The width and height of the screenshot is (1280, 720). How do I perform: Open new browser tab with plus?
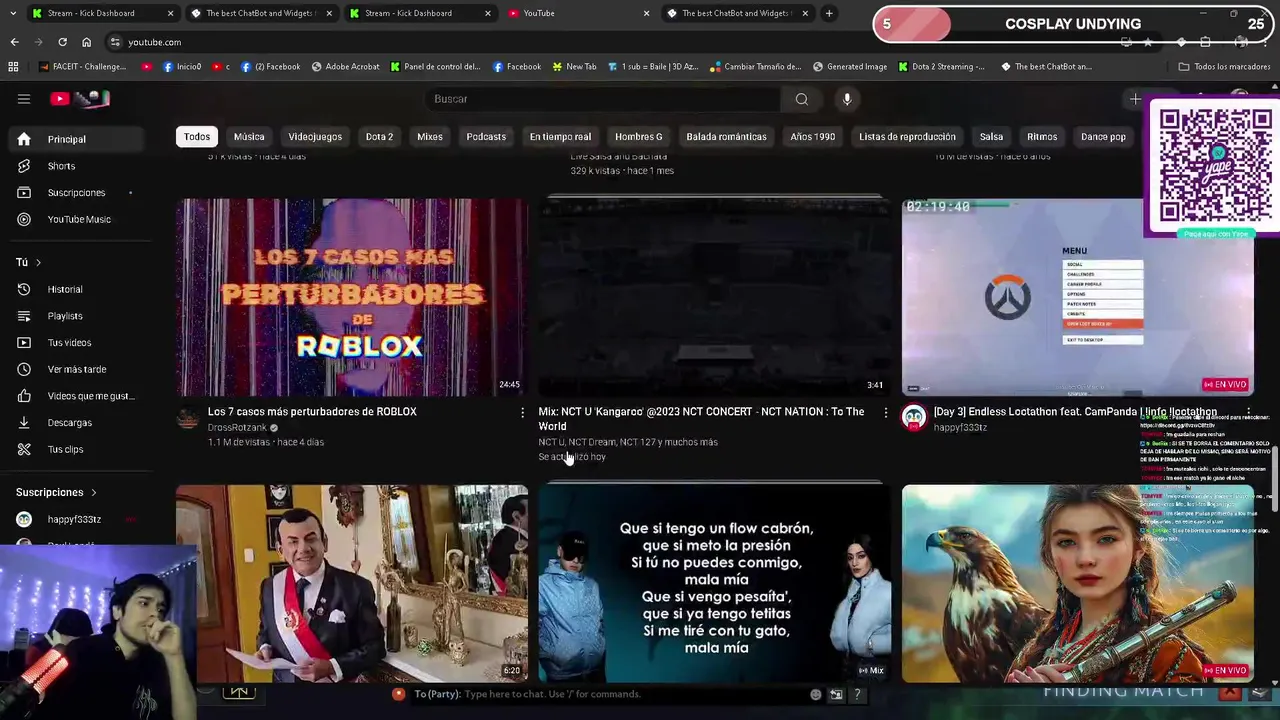(x=829, y=13)
